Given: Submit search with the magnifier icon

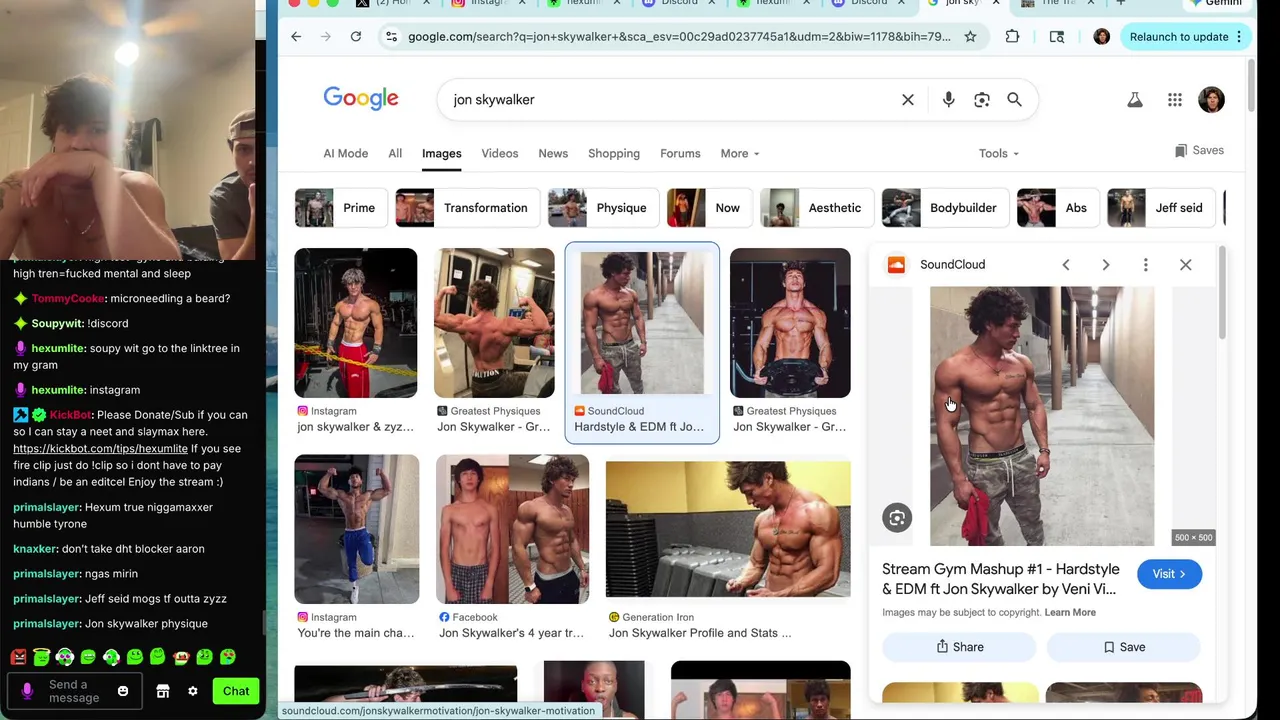Looking at the screenshot, I should click(1014, 100).
